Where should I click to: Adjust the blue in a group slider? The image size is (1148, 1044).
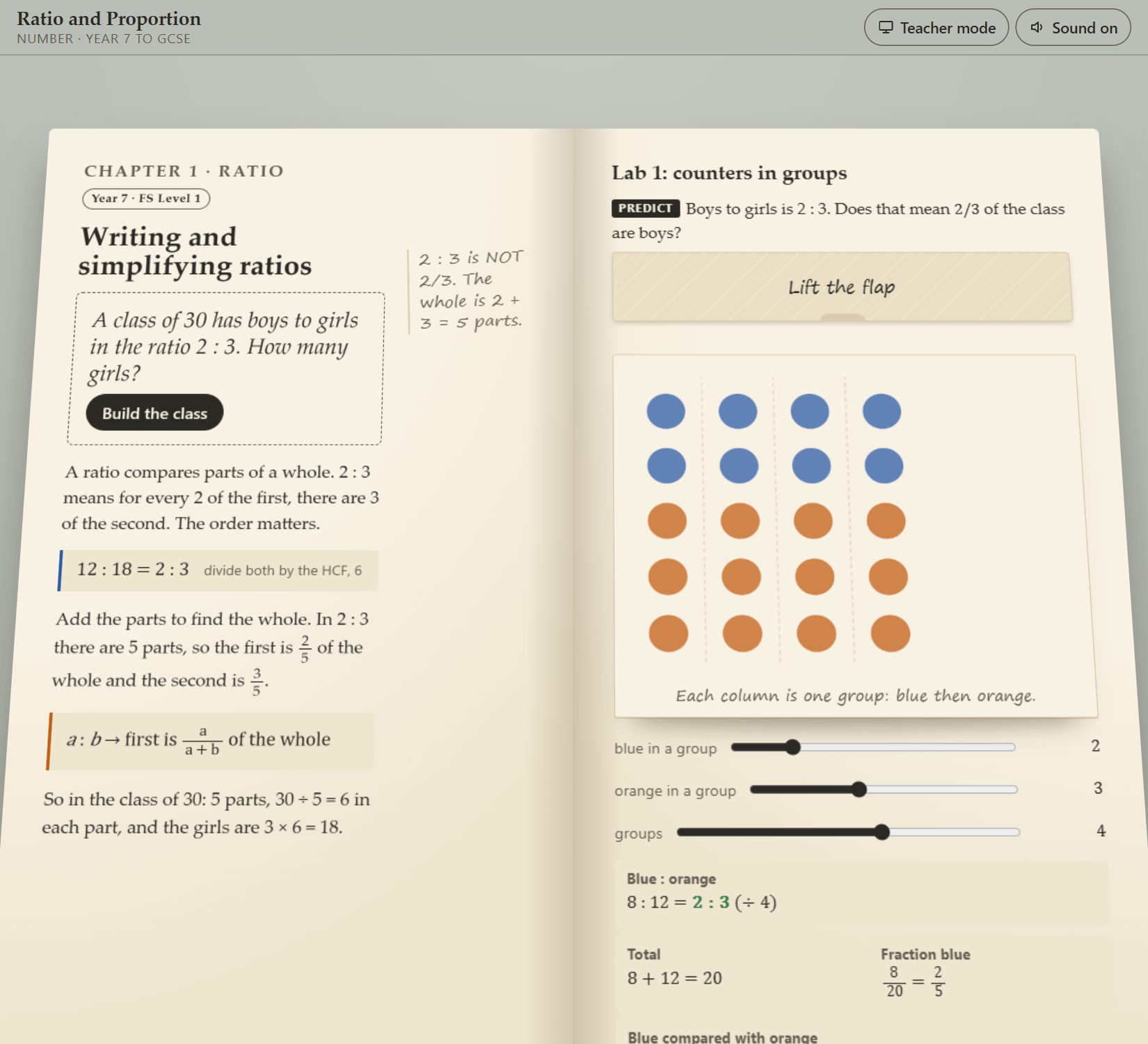[872, 748]
